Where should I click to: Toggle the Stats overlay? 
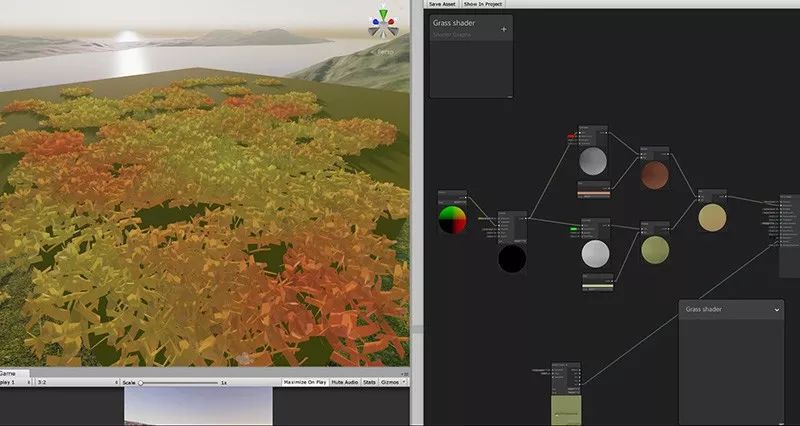tap(369, 382)
